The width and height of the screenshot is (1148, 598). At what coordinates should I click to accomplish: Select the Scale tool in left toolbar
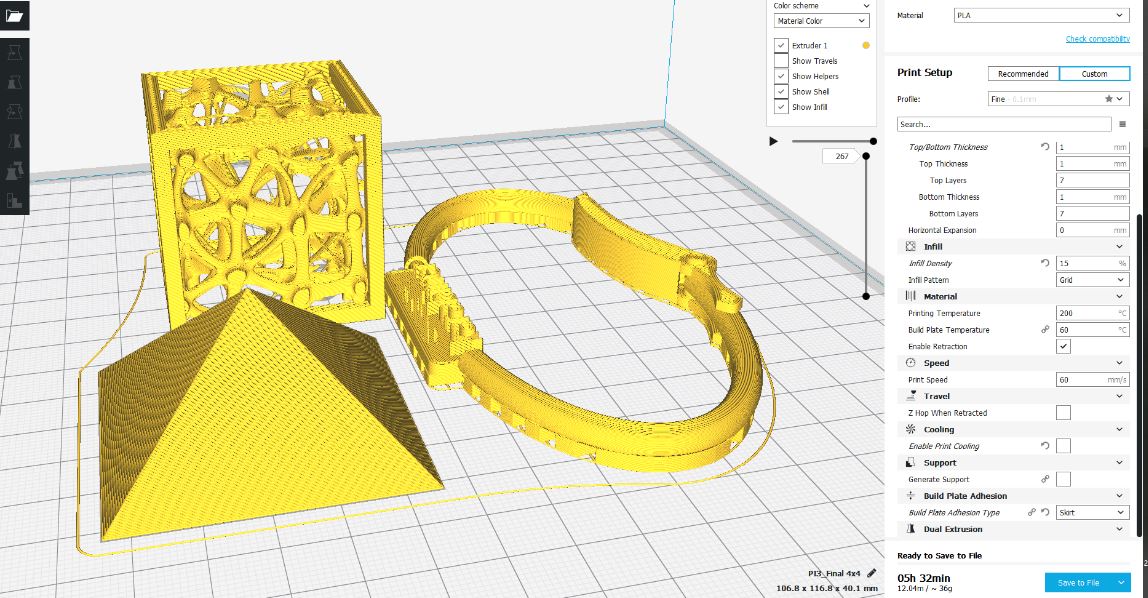click(14, 81)
